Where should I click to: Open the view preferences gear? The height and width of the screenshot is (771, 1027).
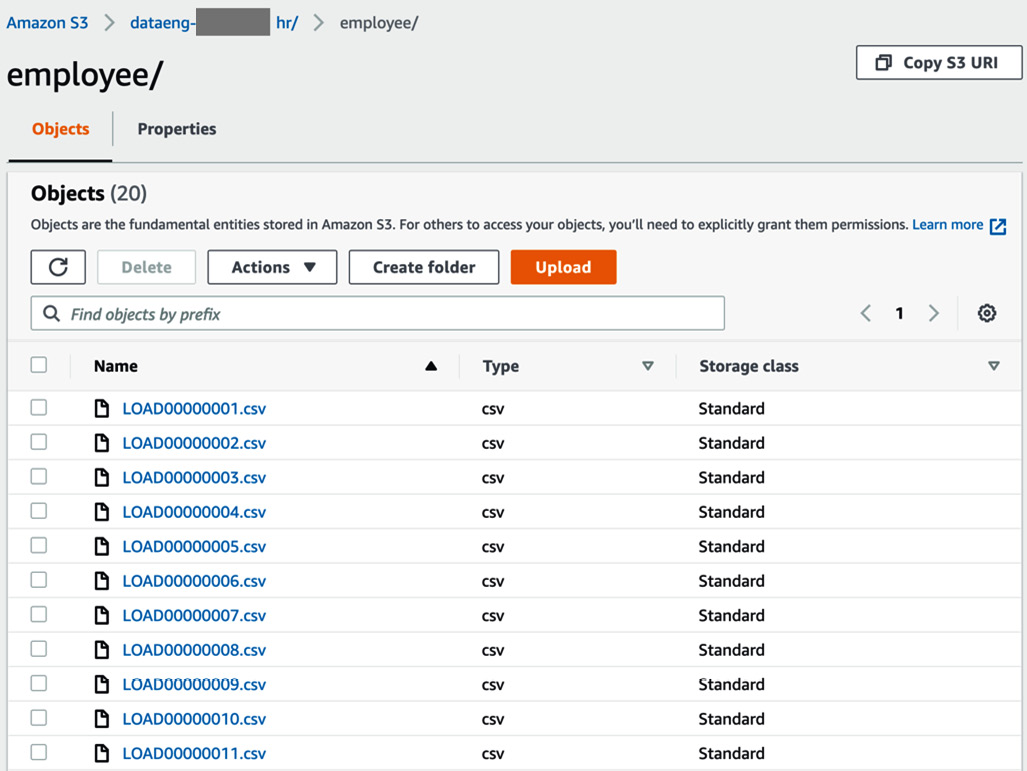987,313
